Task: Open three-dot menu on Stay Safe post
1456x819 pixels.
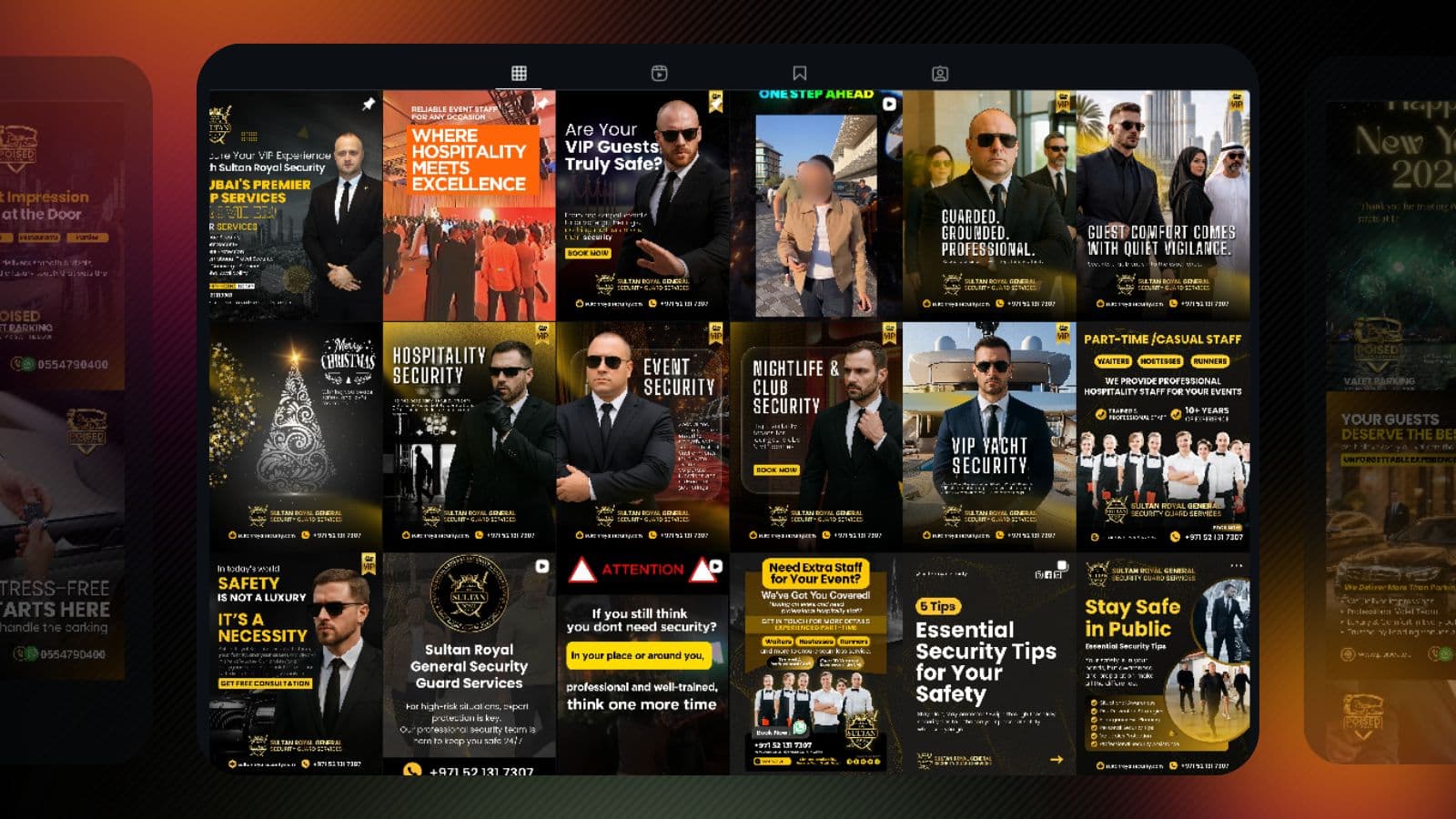Action: click(x=1236, y=566)
